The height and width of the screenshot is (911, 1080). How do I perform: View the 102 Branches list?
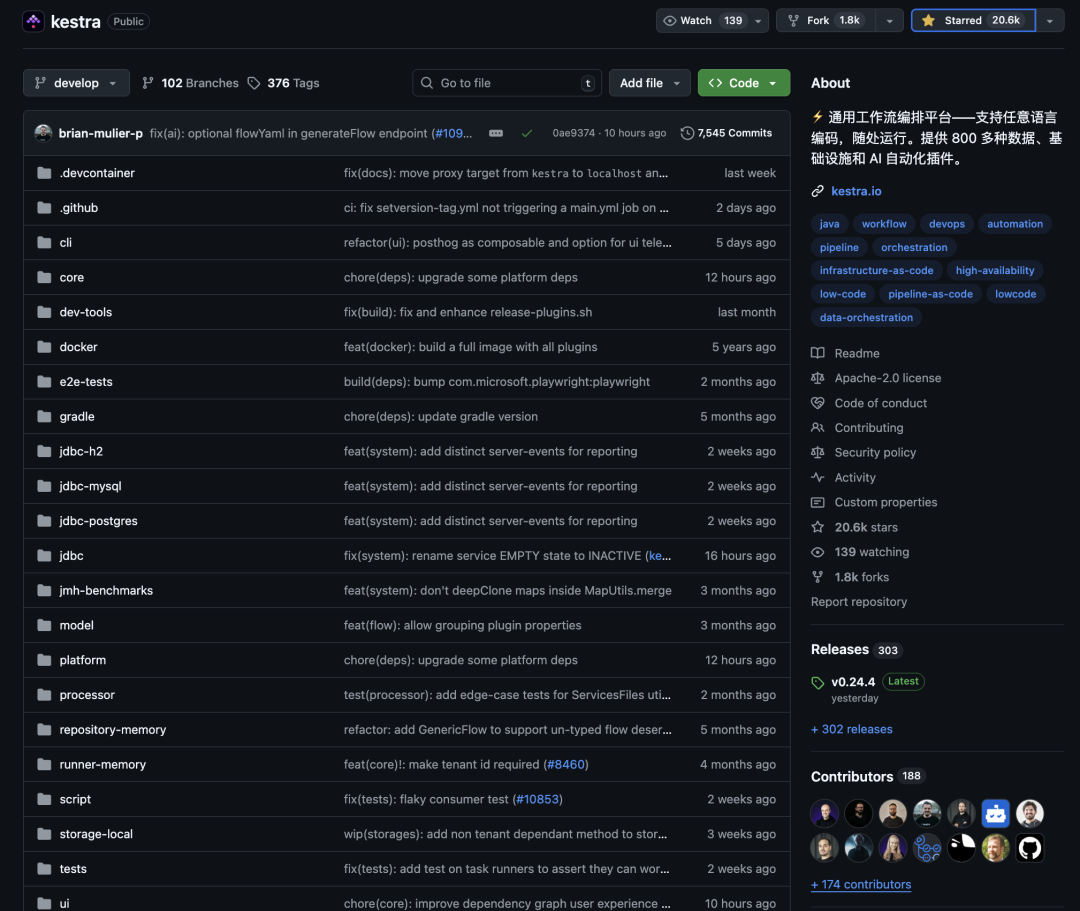tap(190, 83)
